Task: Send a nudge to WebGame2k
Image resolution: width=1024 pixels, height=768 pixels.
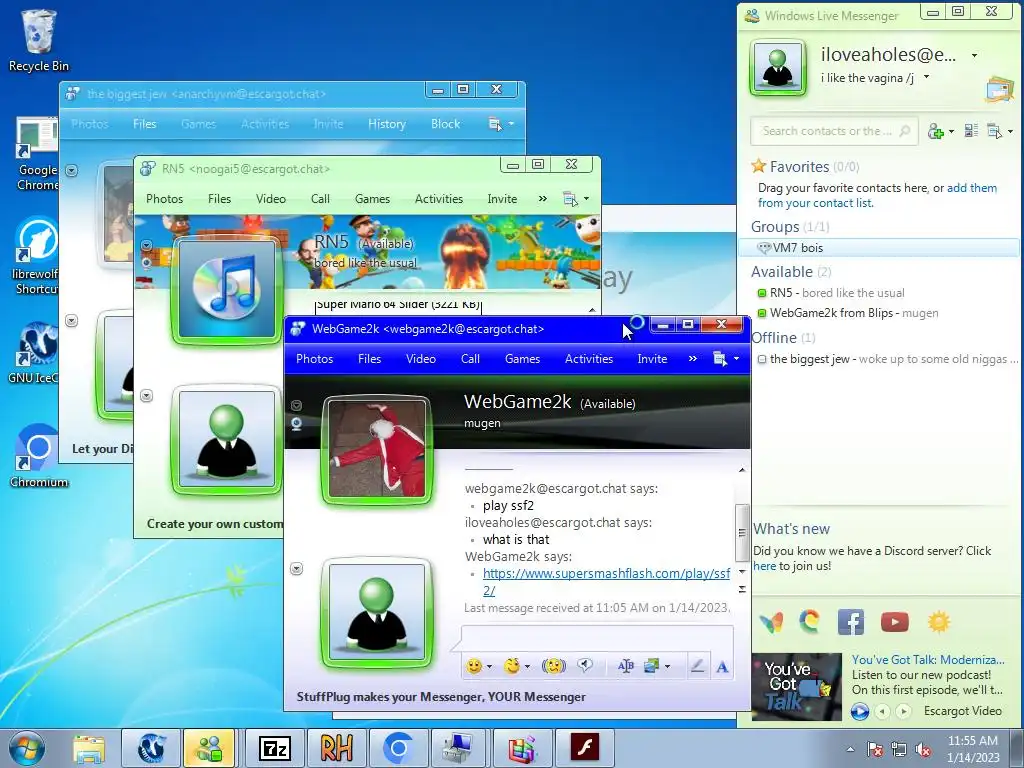Action: (554, 666)
